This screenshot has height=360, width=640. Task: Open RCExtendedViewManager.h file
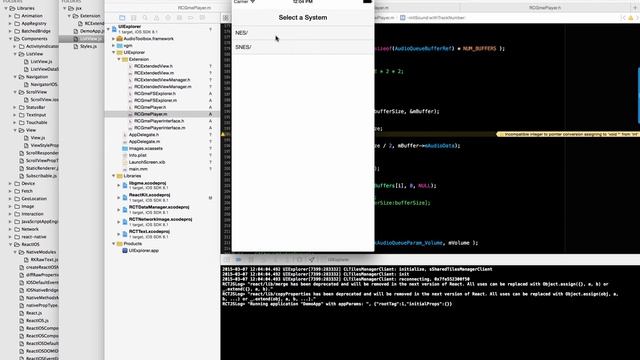click(162, 80)
